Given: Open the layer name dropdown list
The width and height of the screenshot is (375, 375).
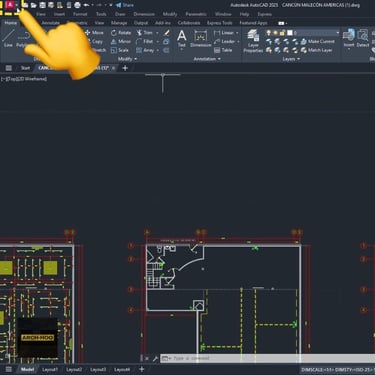Looking at the screenshot, I should 337,33.
